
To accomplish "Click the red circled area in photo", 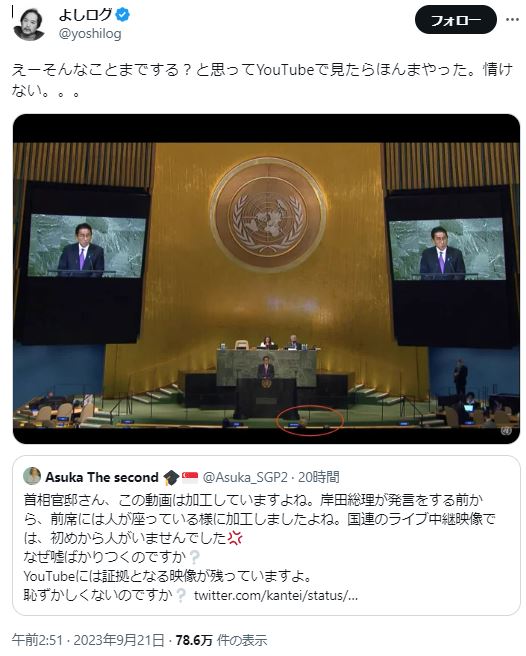I will coord(310,420).
